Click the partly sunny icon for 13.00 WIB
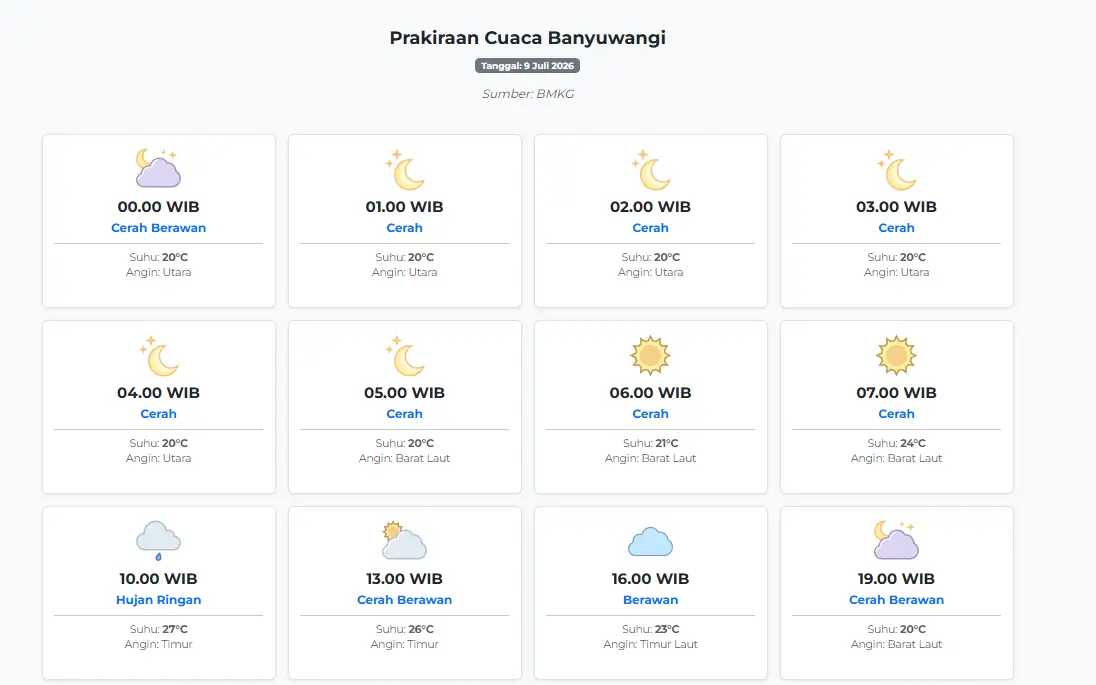 click(405, 540)
